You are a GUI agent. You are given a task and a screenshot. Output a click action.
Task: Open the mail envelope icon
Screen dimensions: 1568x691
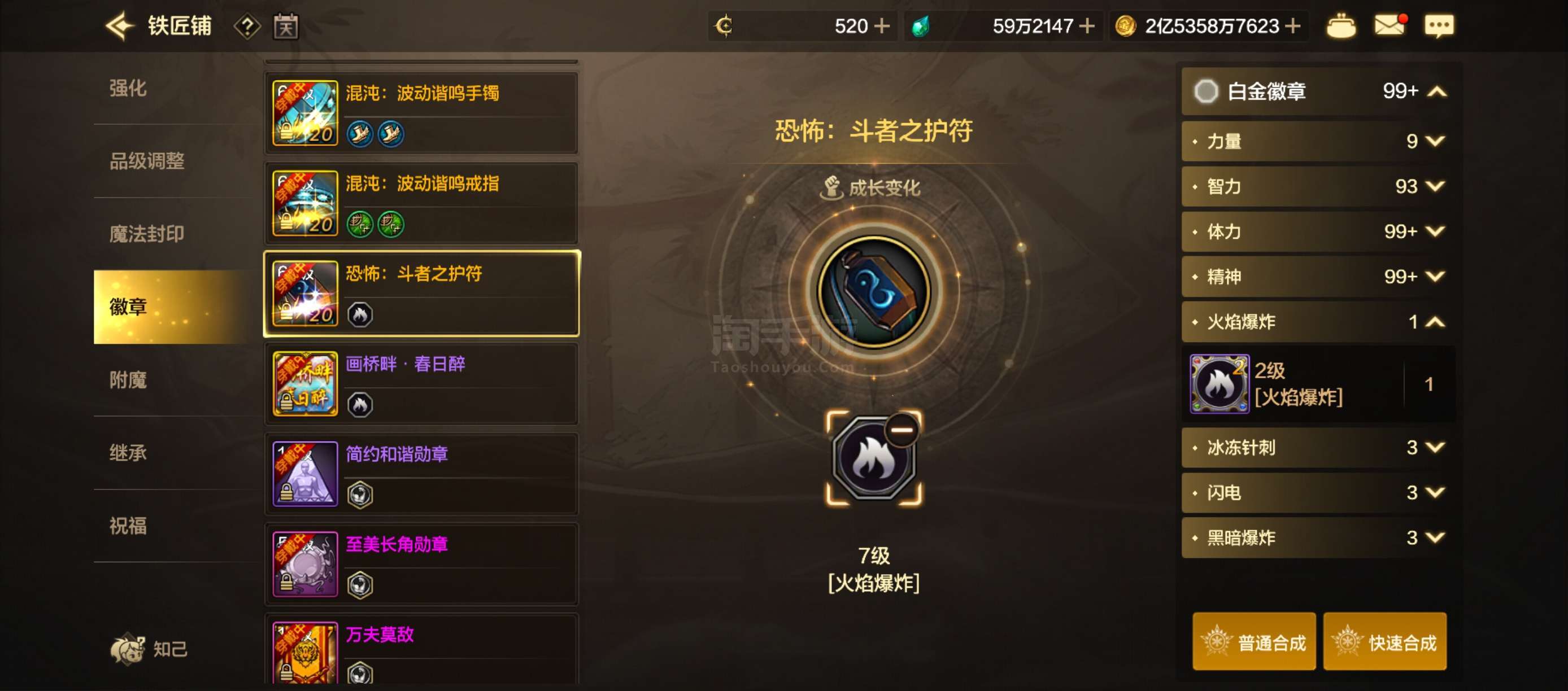tap(1390, 25)
